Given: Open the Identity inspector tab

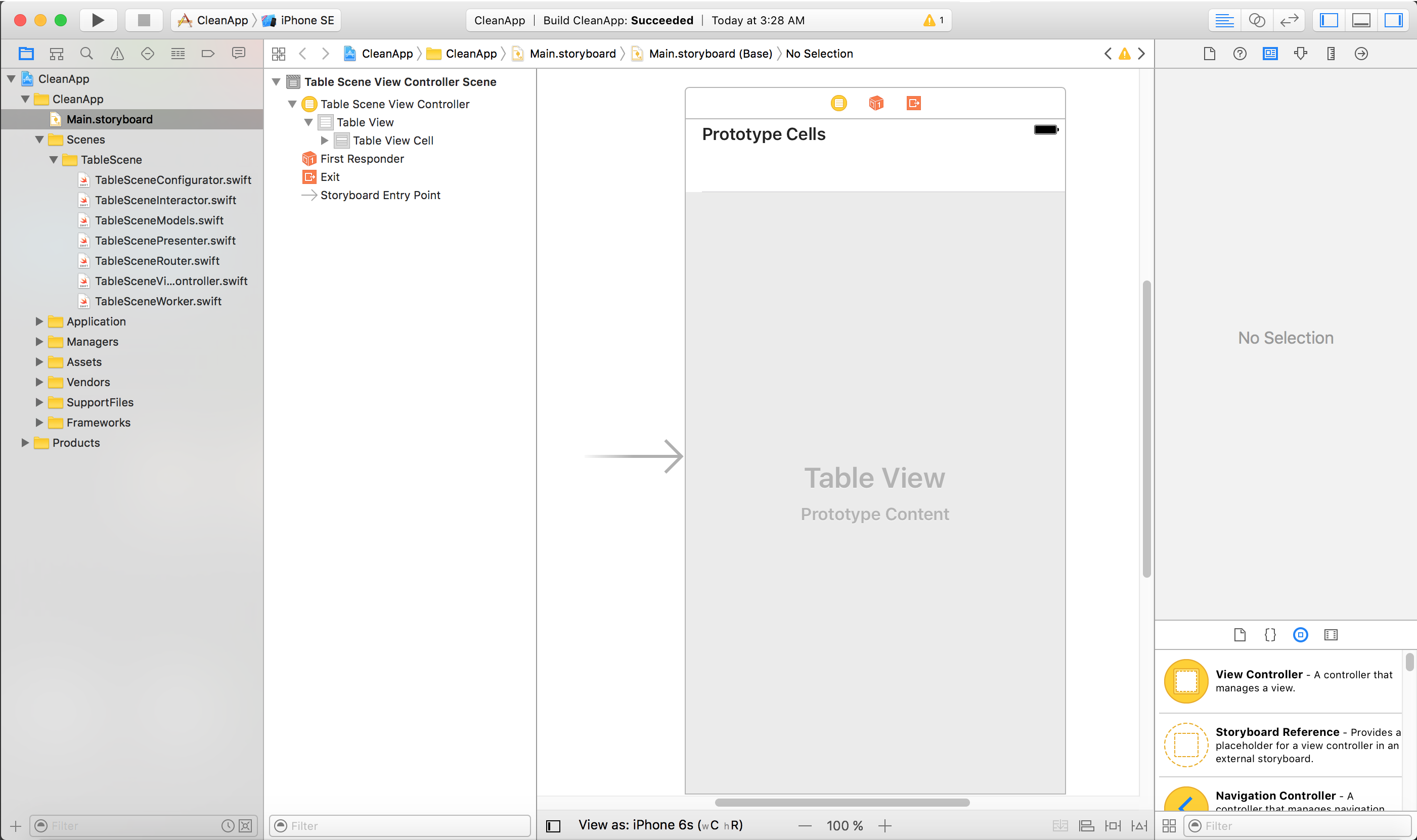Looking at the screenshot, I should point(1270,54).
